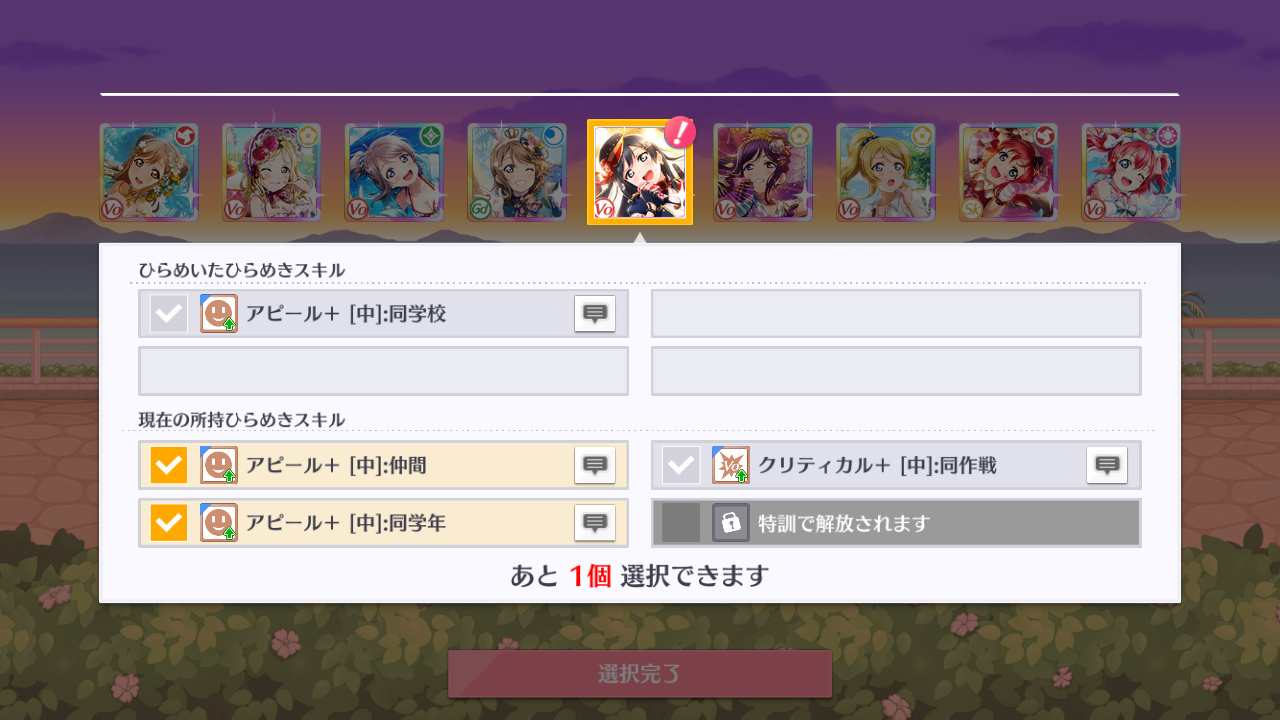The image size is (1280, 720).
Task: Select the first member card thumbnail
Action: click(149, 172)
